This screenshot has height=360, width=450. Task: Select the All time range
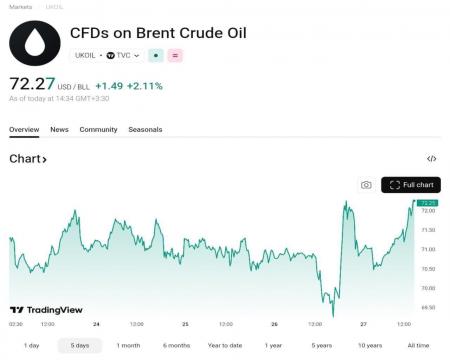click(x=418, y=346)
